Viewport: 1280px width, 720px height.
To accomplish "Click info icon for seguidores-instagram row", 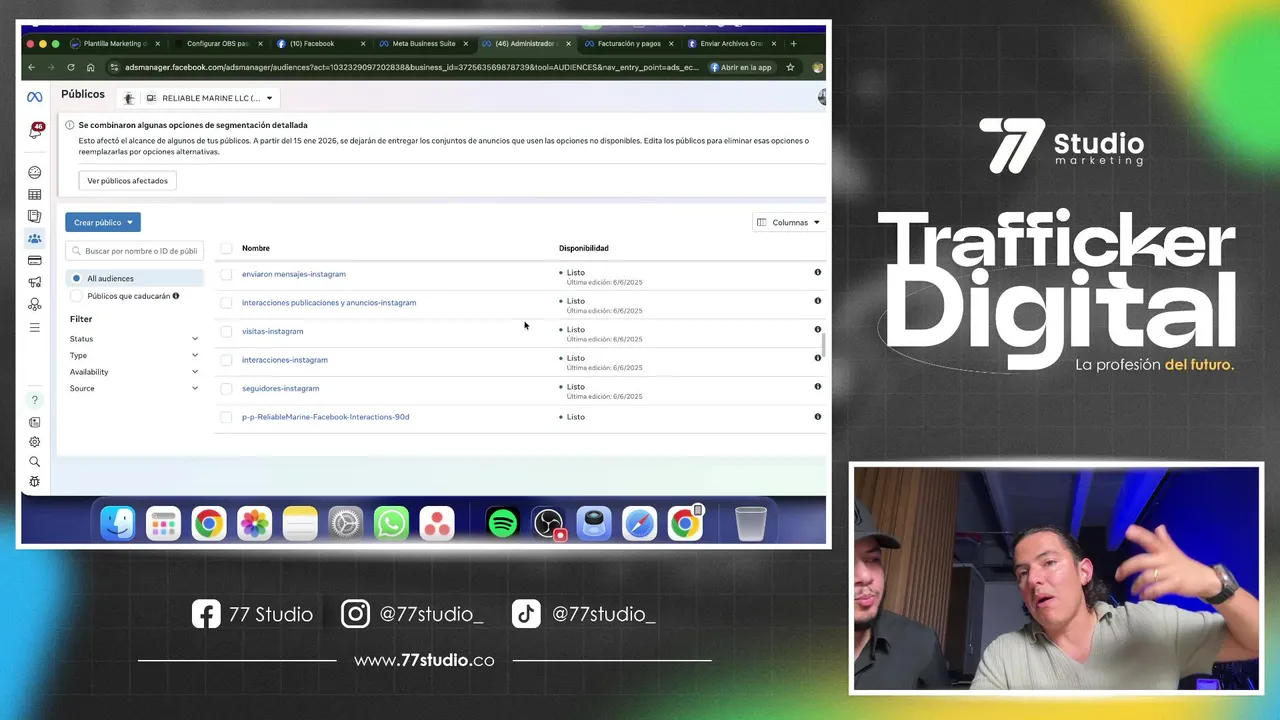I will tap(817, 386).
